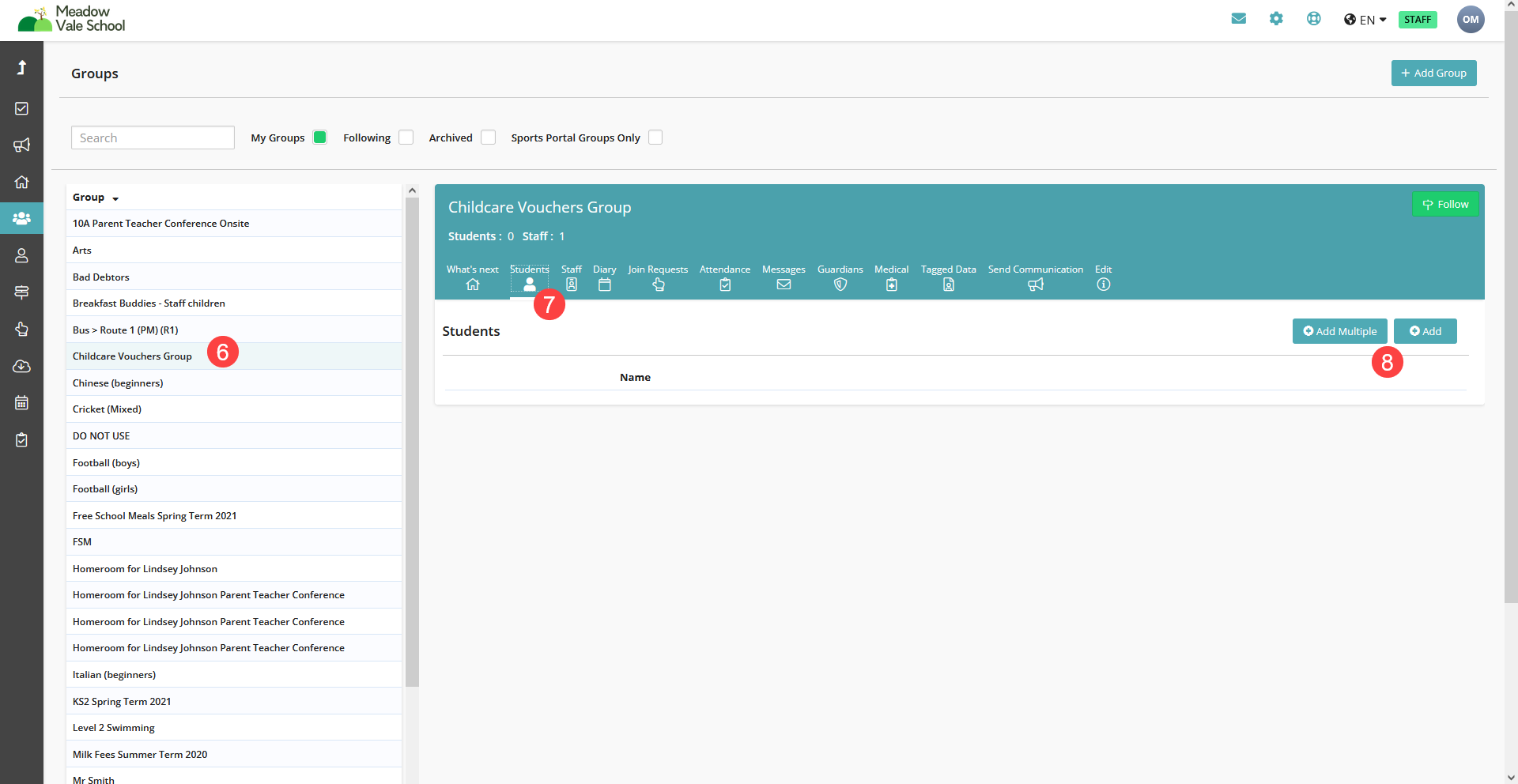This screenshot has height=784, width=1518.
Task: Open the mail envelope icon in header
Action: (x=1239, y=19)
